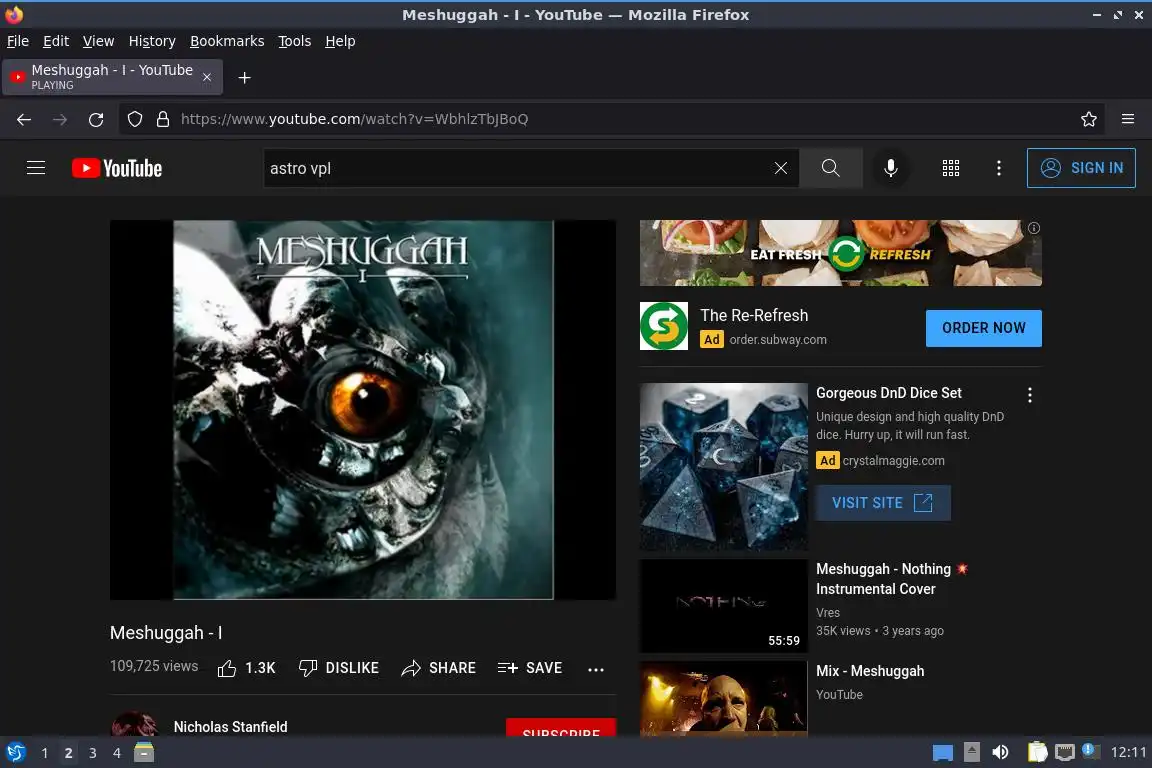Reload the current page
The image size is (1152, 768).
click(x=96, y=119)
